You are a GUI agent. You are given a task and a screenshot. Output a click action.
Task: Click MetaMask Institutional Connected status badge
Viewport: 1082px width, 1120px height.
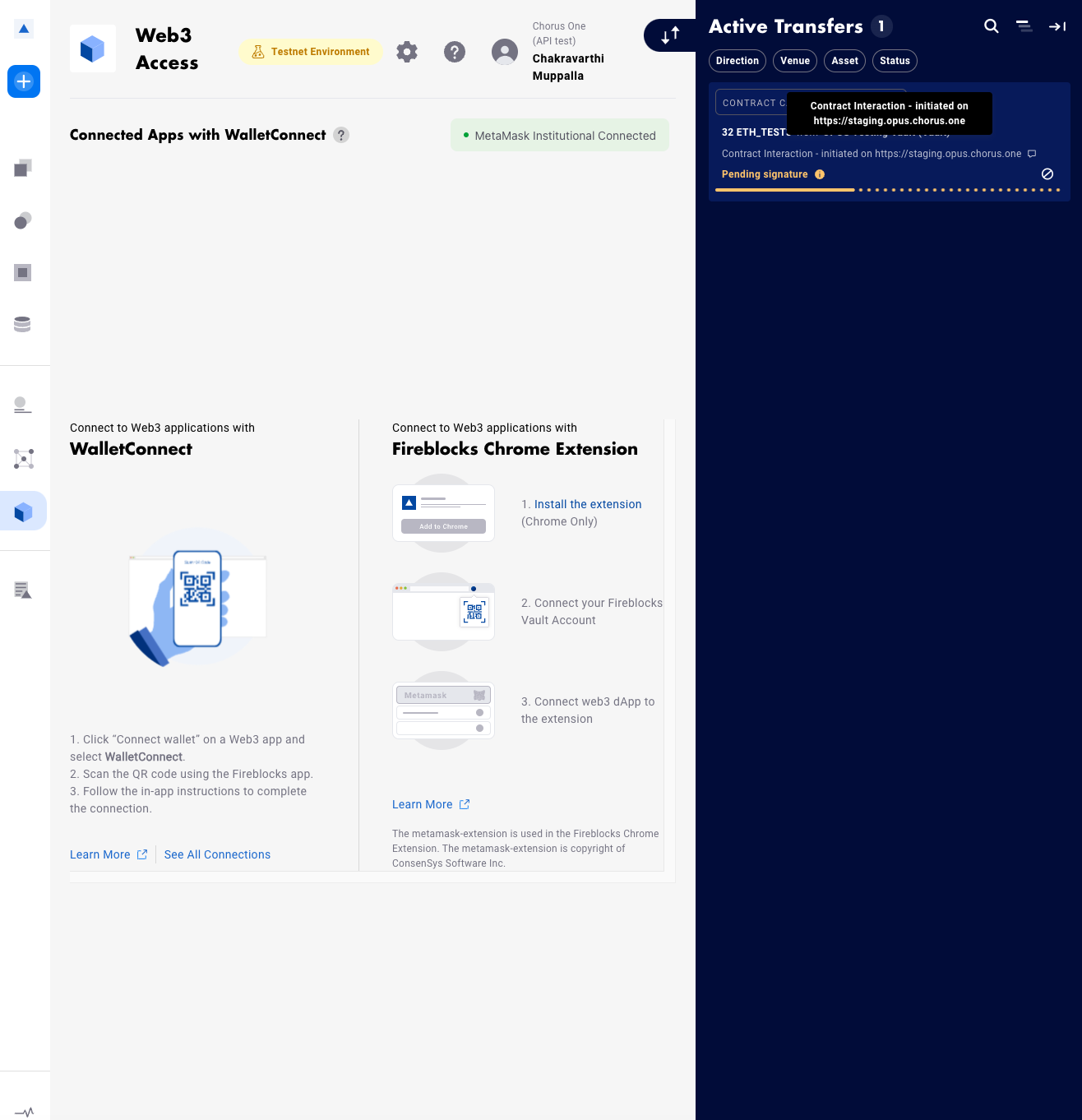click(x=560, y=136)
